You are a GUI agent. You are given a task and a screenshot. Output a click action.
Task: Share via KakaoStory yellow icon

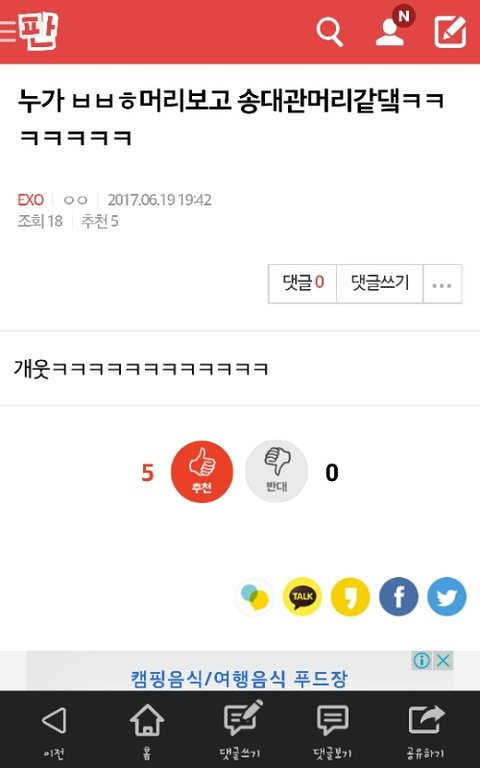point(350,597)
